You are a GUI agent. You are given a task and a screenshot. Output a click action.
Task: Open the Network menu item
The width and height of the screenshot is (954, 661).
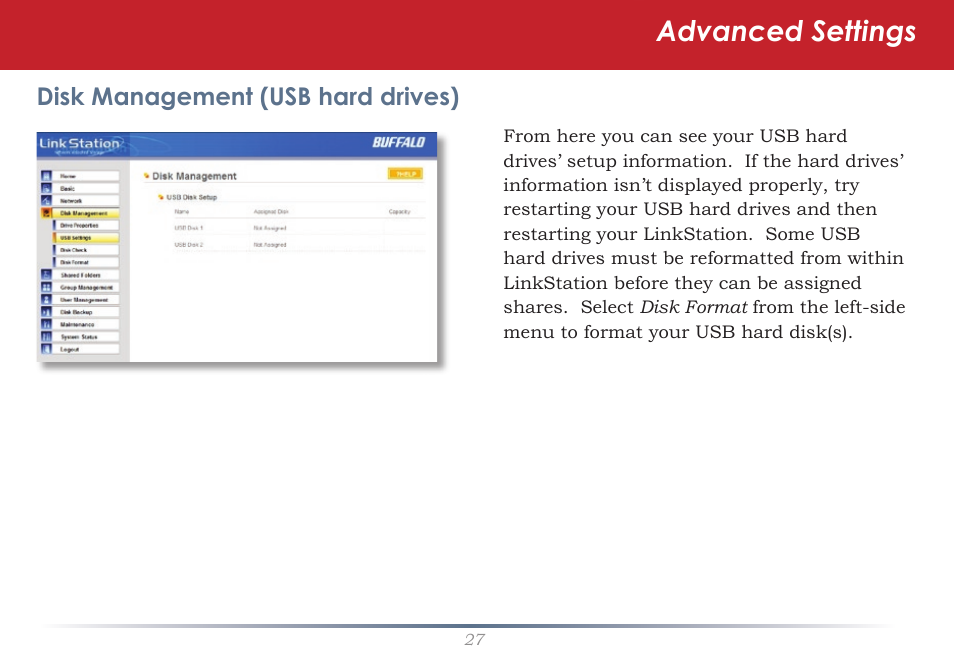pyautogui.click(x=86, y=200)
